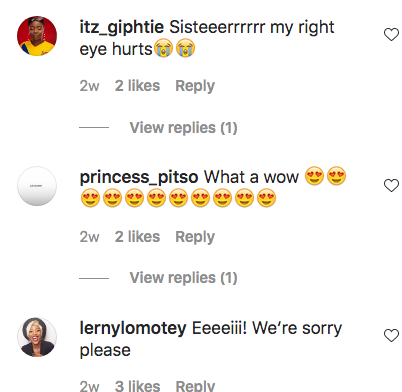This screenshot has height=392, width=402.
Task: Open princess_pitso's white profile avatar
Action: [x=37, y=186]
